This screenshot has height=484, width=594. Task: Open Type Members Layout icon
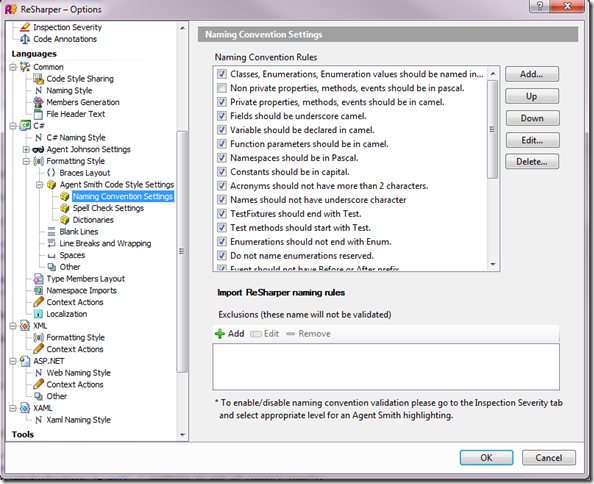point(38,279)
